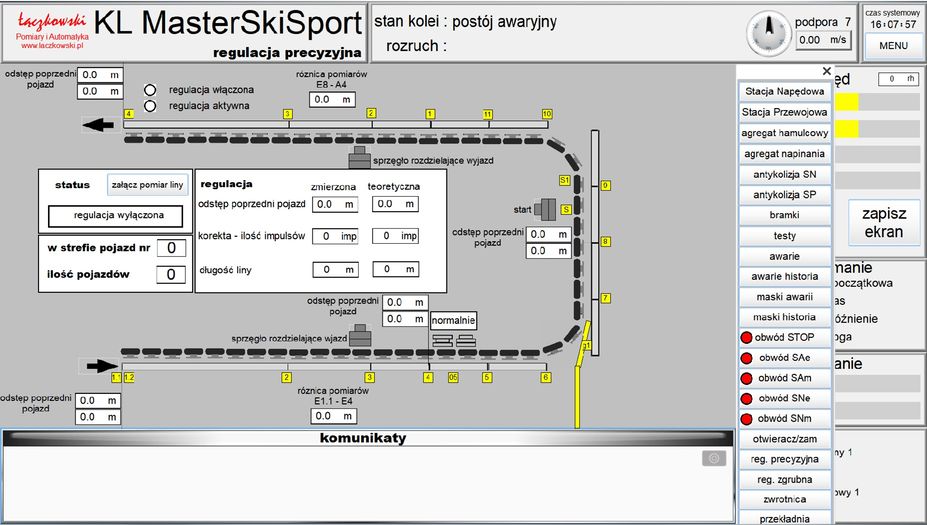Click the start station gray block icon
Screen dimensions: 927x525
pyautogui.click(x=545, y=209)
